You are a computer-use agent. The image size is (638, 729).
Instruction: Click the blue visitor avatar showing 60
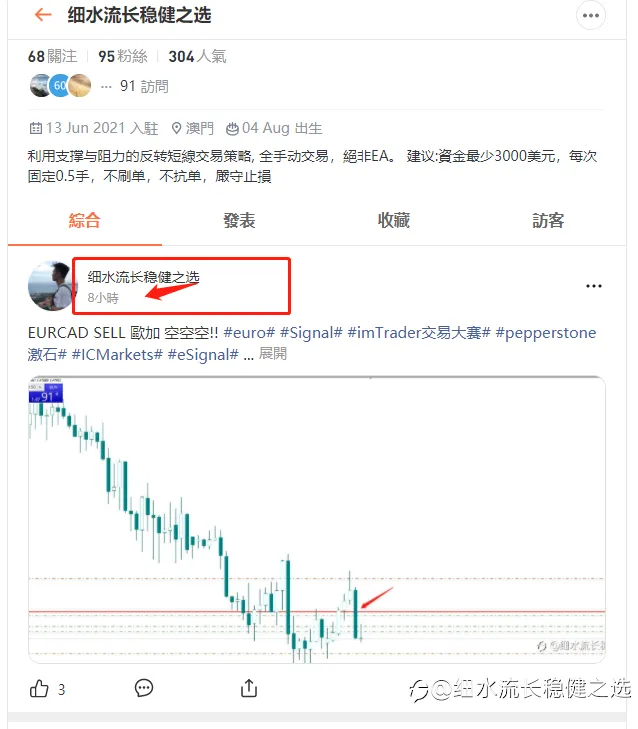(60, 86)
